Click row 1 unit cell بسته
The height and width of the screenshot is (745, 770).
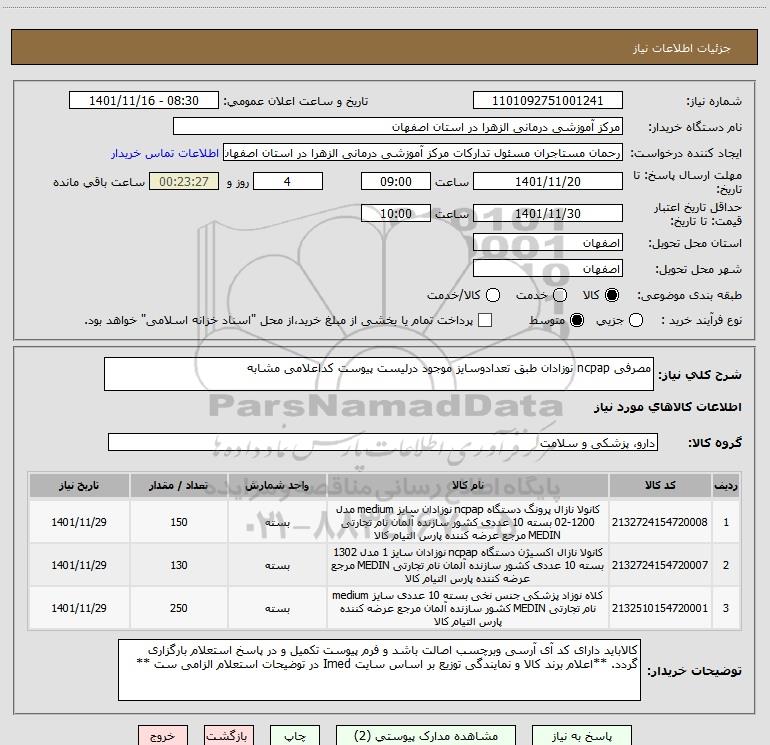277,522
